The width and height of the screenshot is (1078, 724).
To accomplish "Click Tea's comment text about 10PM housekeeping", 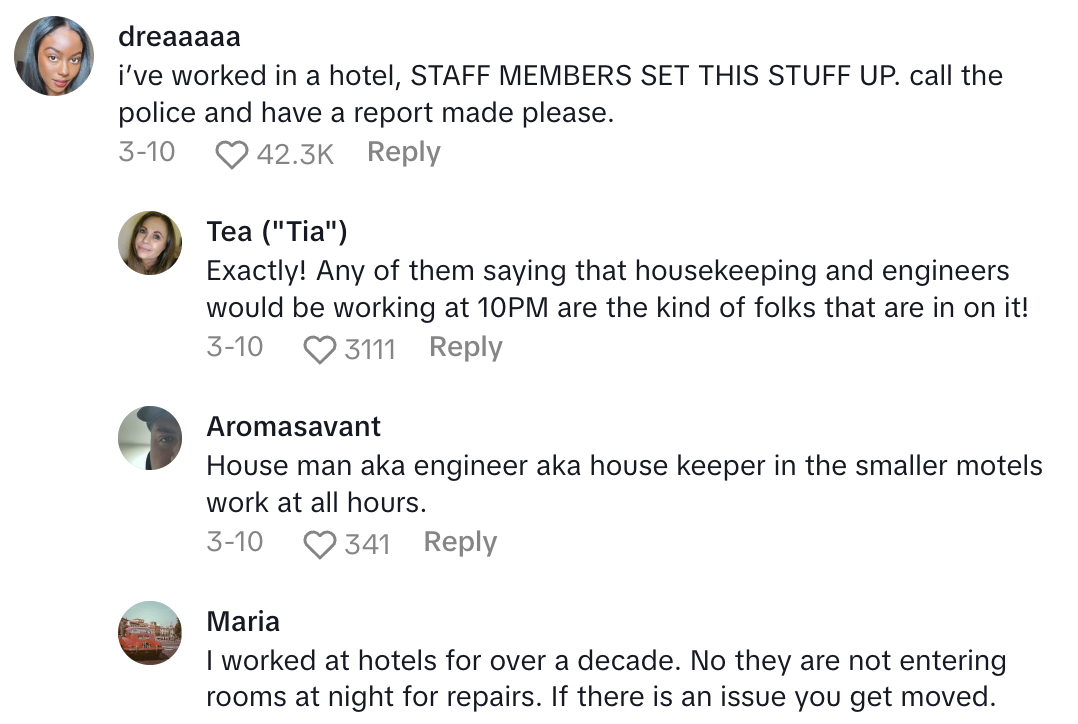I will (616, 289).
